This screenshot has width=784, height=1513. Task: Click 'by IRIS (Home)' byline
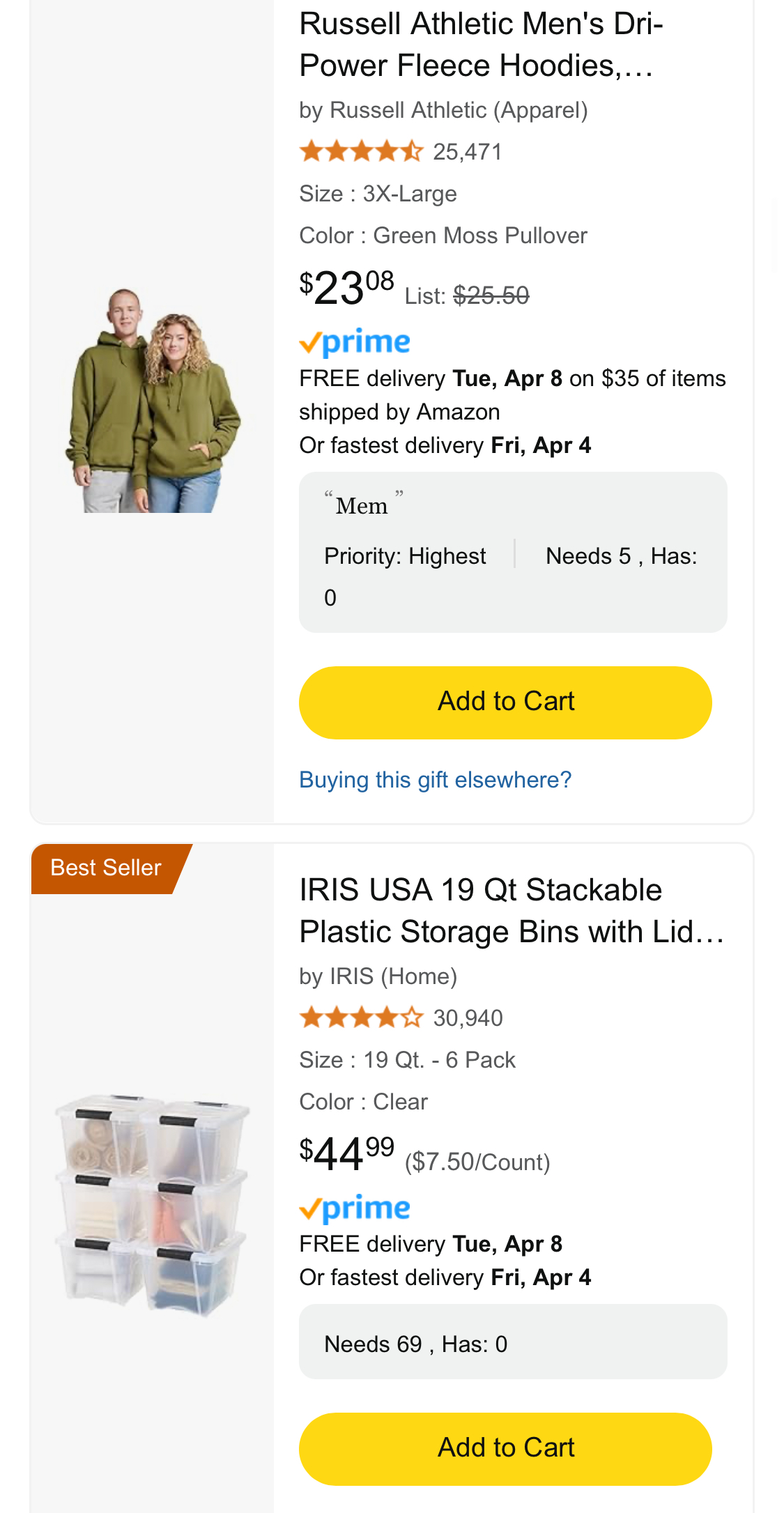point(378,976)
